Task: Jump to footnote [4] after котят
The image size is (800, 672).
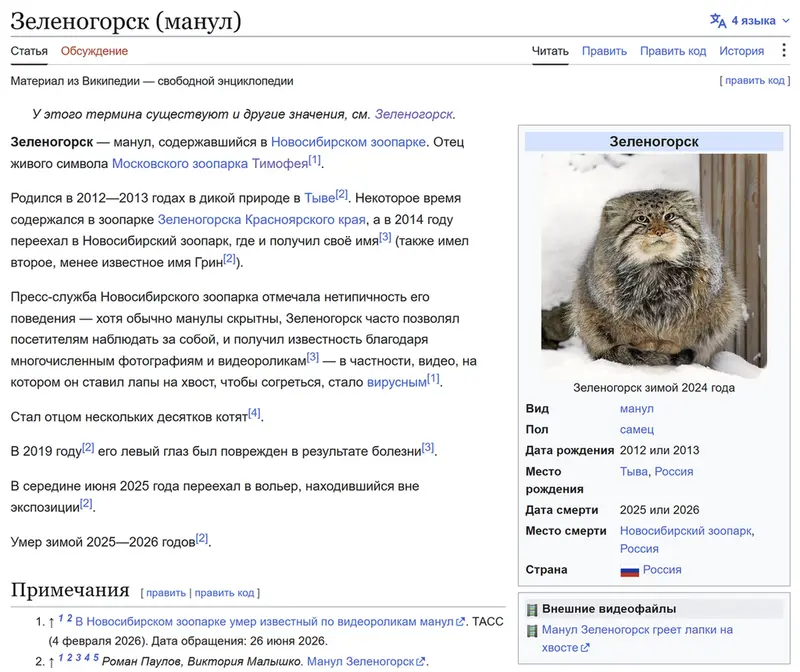Action: [x=254, y=413]
